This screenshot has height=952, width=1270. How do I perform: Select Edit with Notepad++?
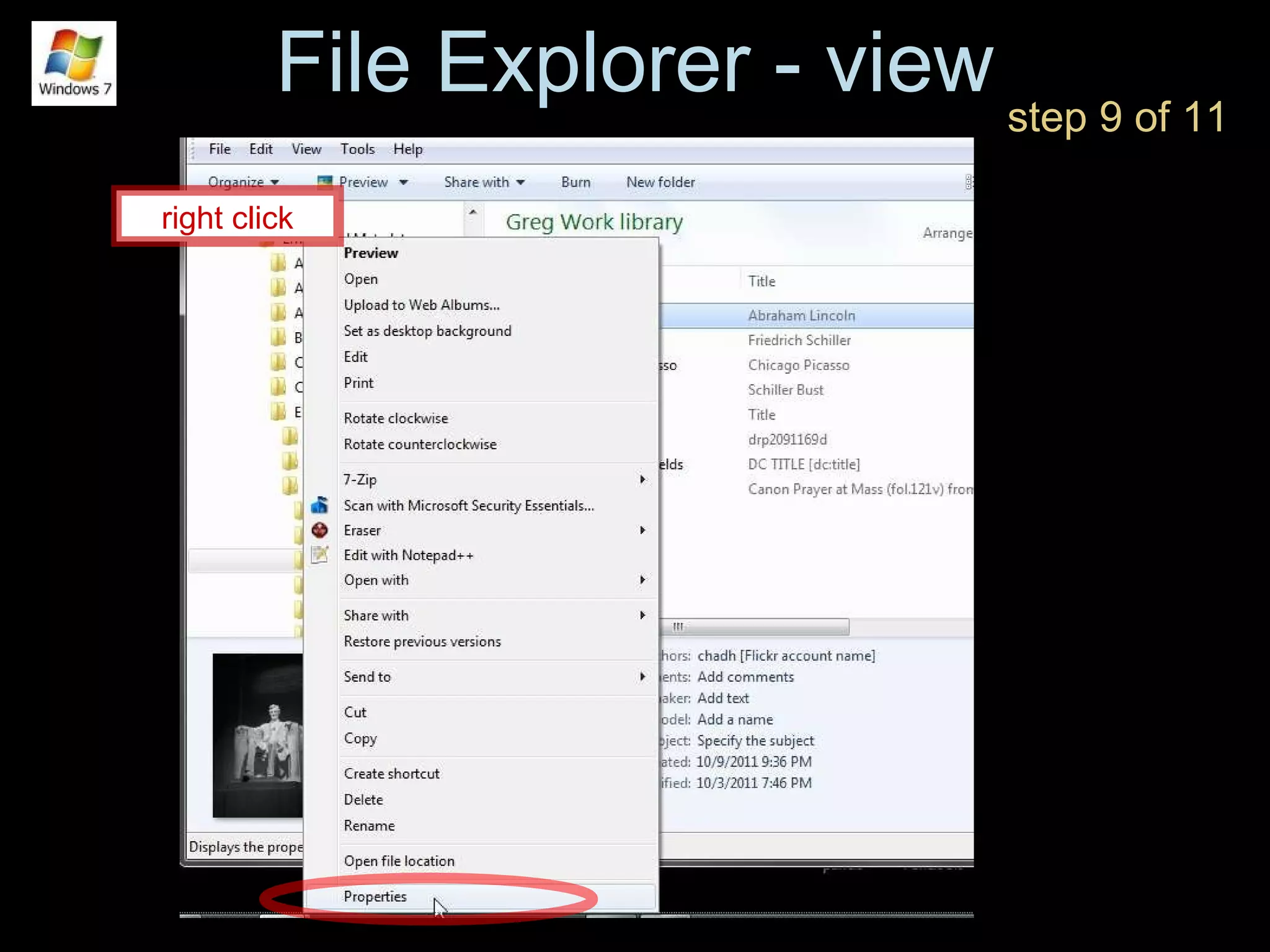tap(409, 555)
